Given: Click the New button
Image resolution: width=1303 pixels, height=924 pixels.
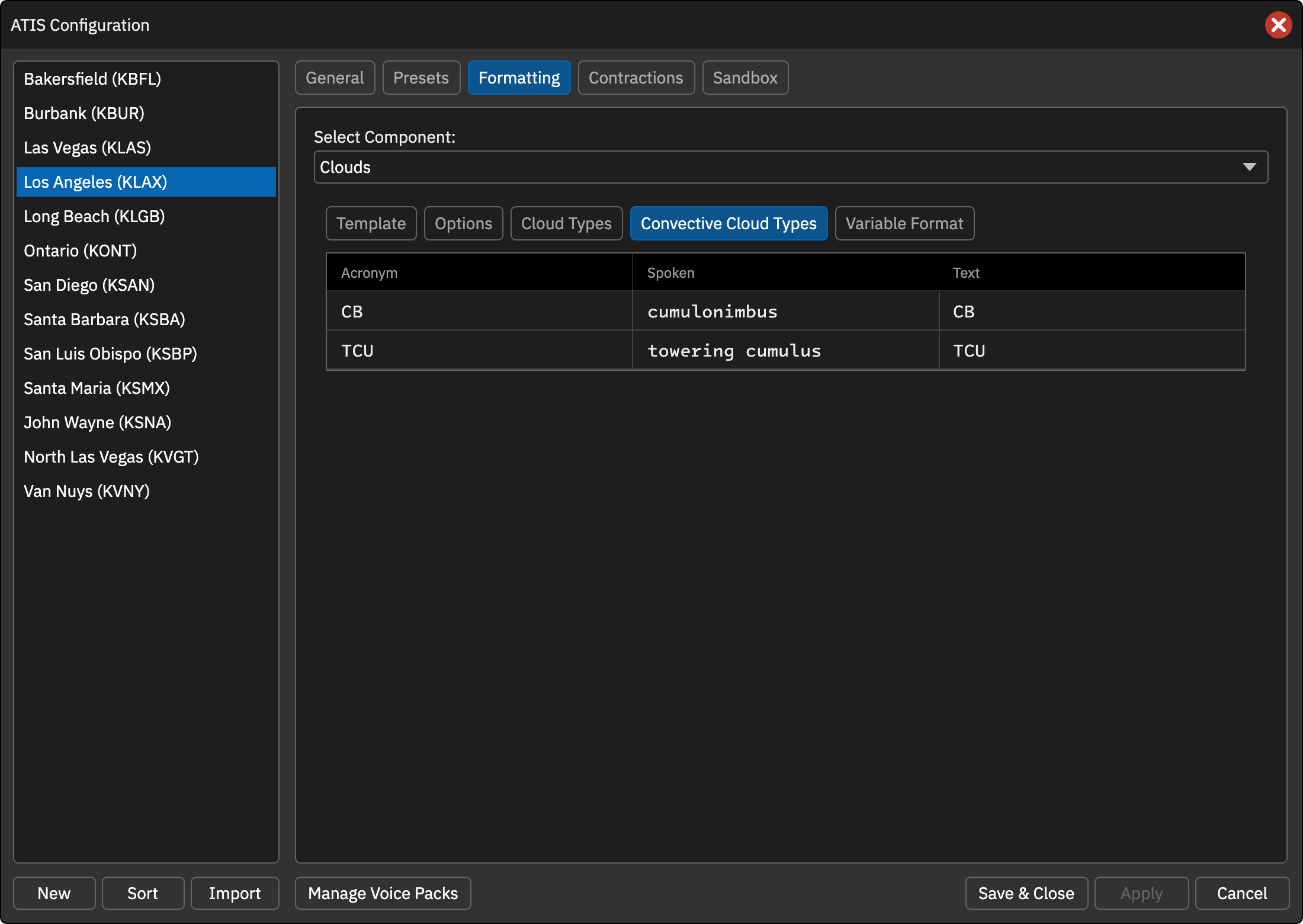Looking at the screenshot, I should click(x=54, y=893).
